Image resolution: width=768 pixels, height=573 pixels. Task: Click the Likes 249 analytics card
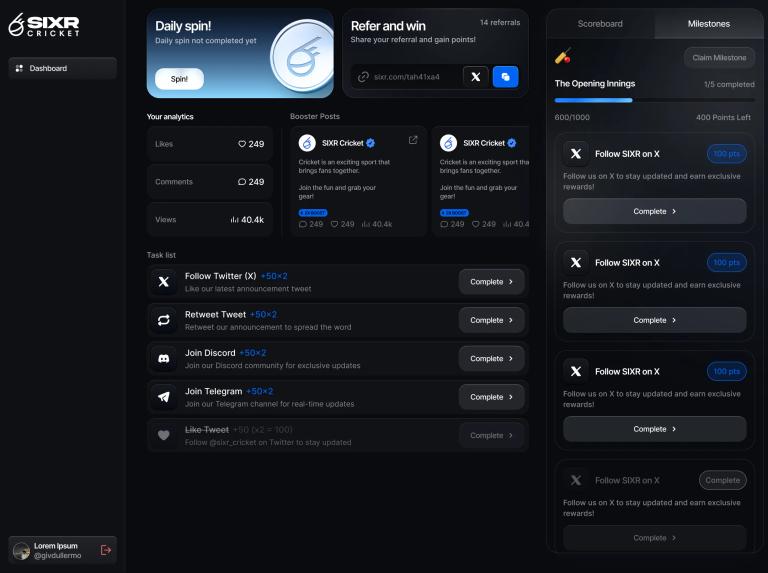pos(210,144)
